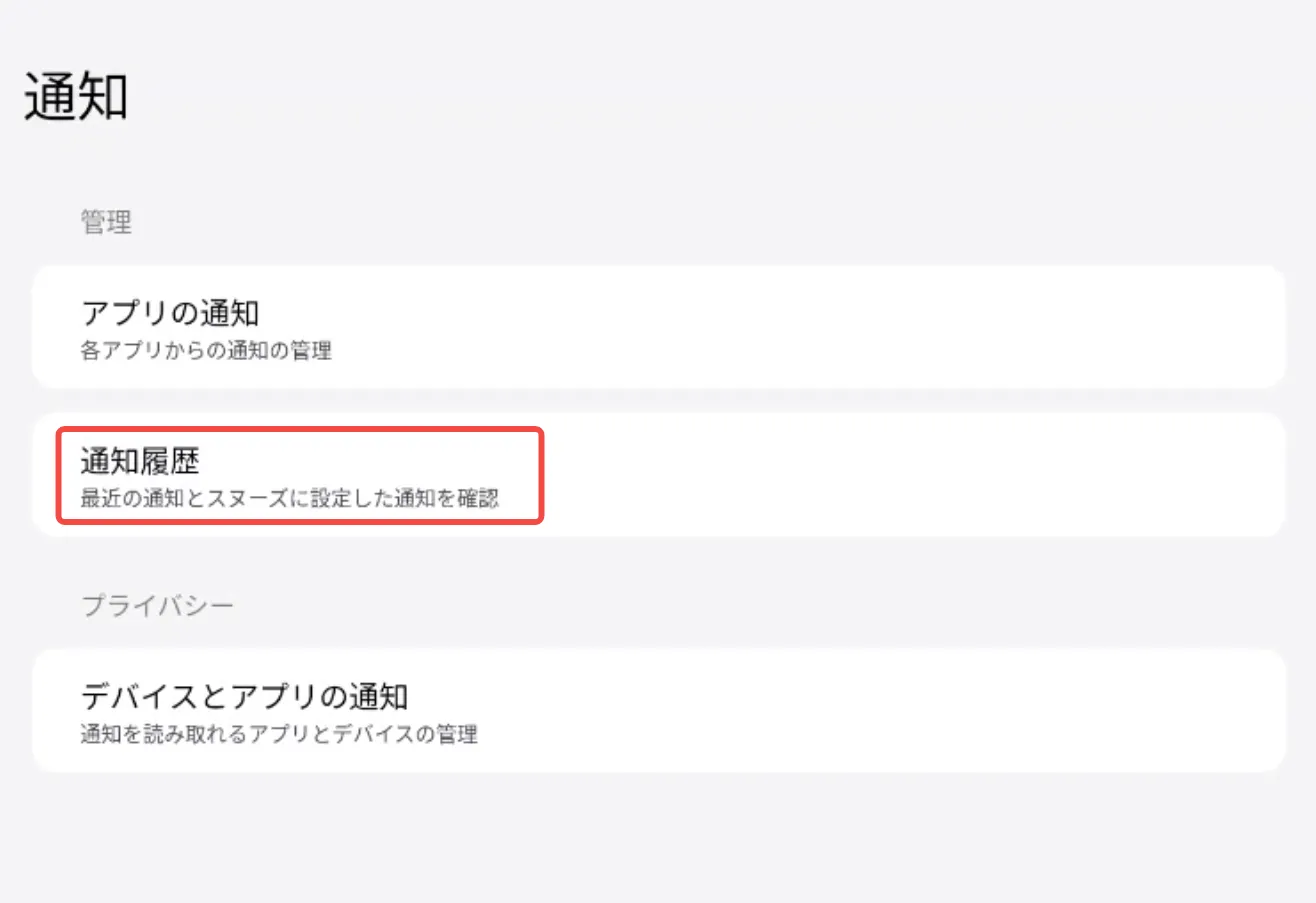
Task: Click the 通知履歴 heading text
Action: tap(140, 461)
